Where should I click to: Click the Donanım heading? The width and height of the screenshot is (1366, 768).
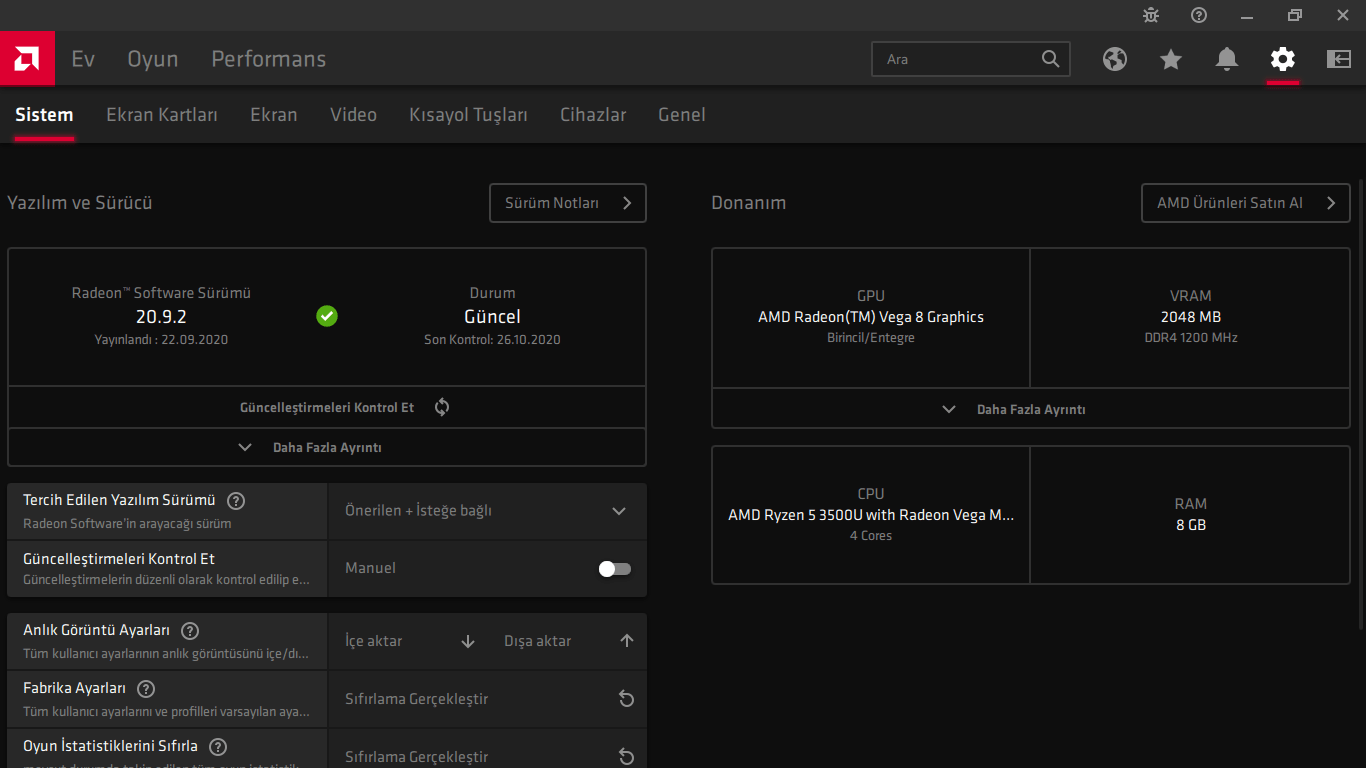(x=749, y=203)
